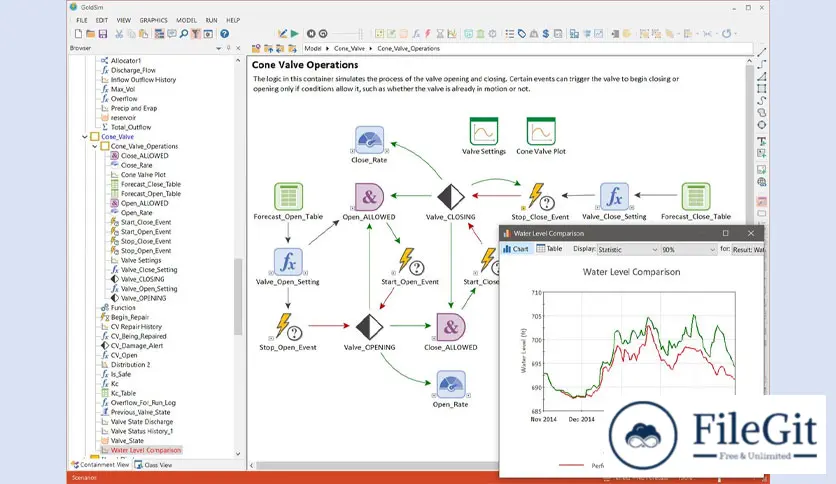This screenshot has height=484, width=836.
Task: Click the magnifier Find icon in toolbar
Action: 183,34
